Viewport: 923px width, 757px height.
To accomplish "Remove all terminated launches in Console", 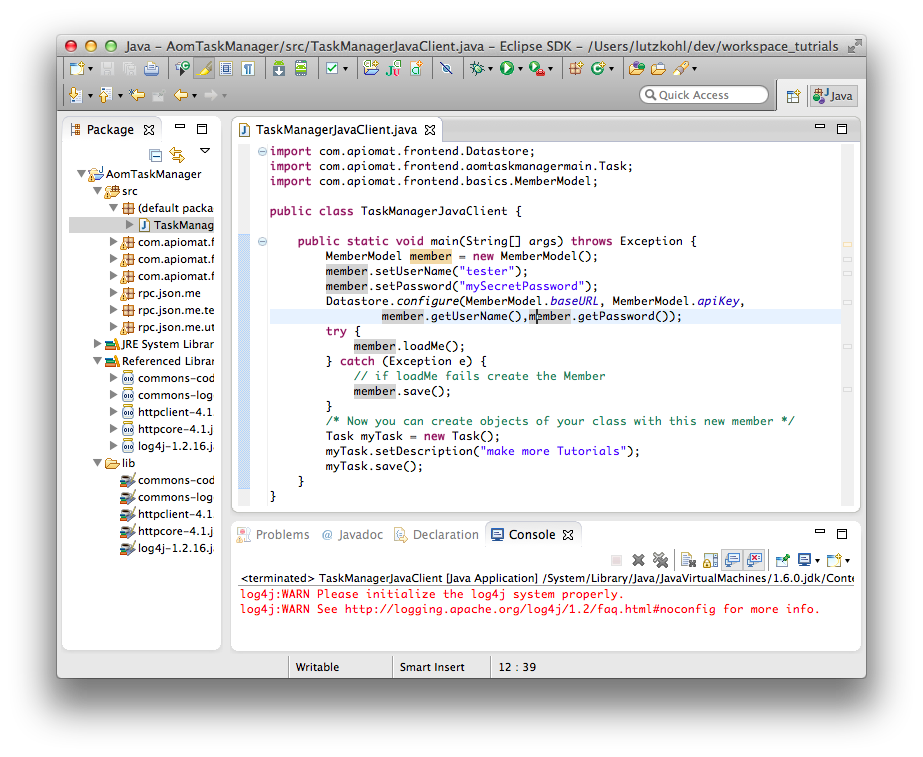I will click(x=660, y=560).
